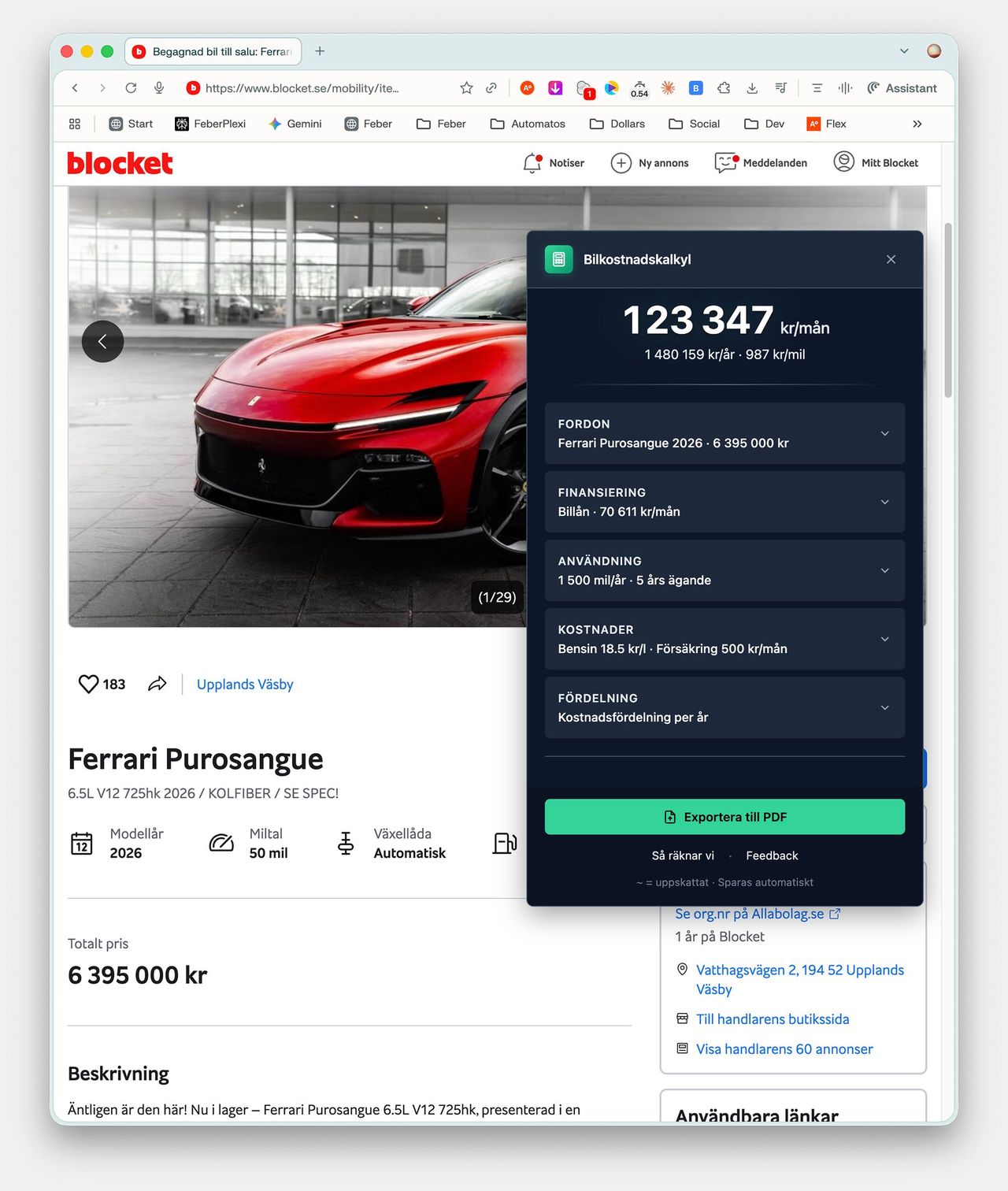Image resolution: width=1008 pixels, height=1191 pixels.
Task: Open Meddelanden messages icon
Action: click(725, 163)
